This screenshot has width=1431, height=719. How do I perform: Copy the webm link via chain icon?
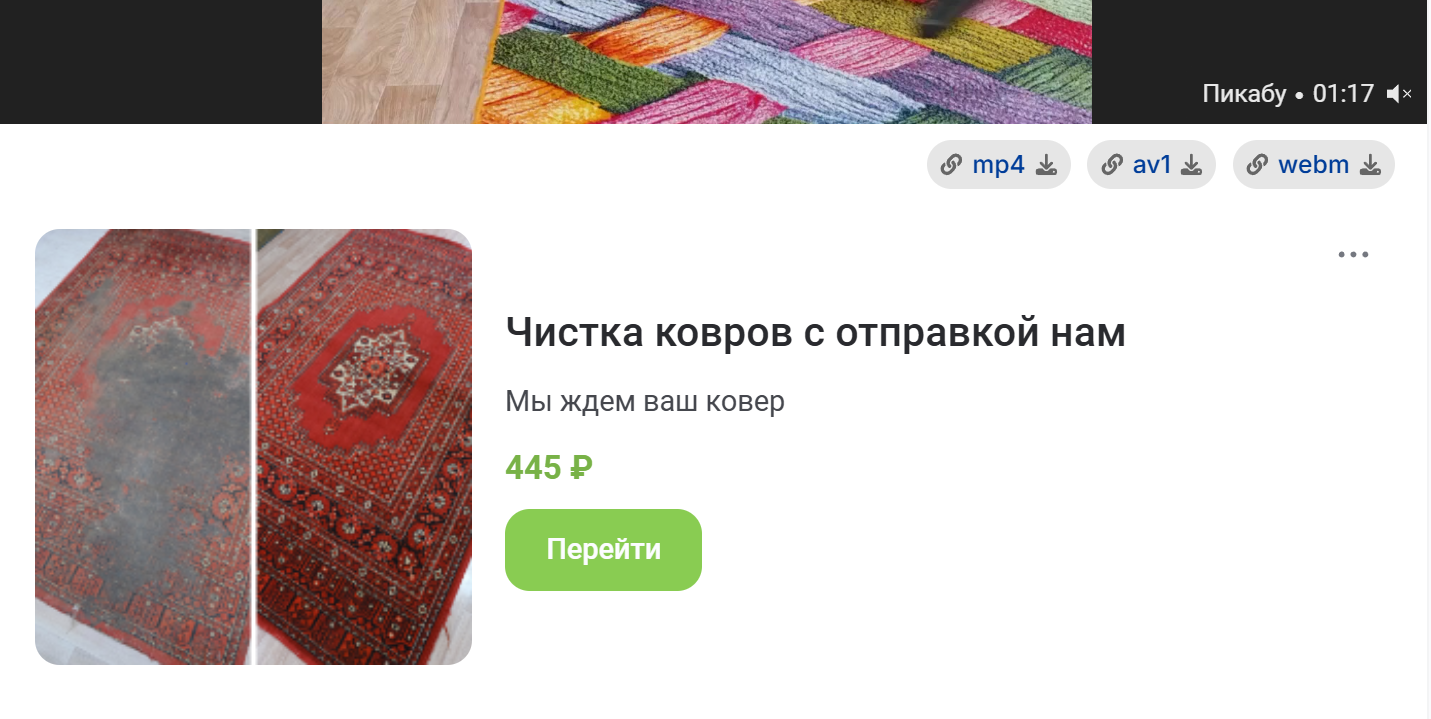(x=1257, y=165)
